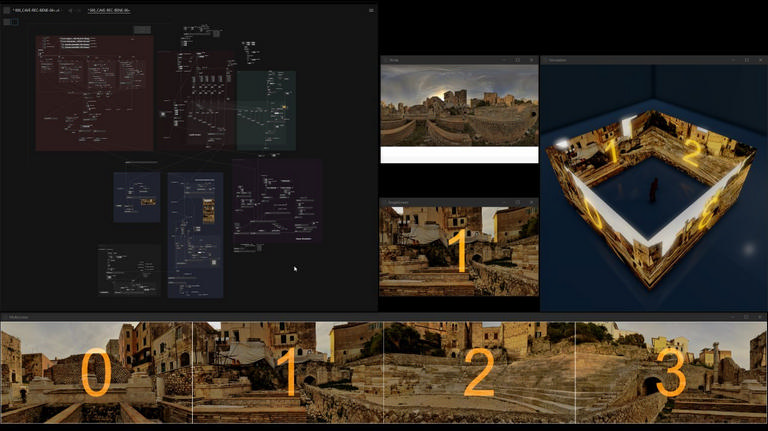Viewport: 768px width, 431px height.
Task: Select screen panel 3 in the Multiscreen window
Action: tap(671, 372)
